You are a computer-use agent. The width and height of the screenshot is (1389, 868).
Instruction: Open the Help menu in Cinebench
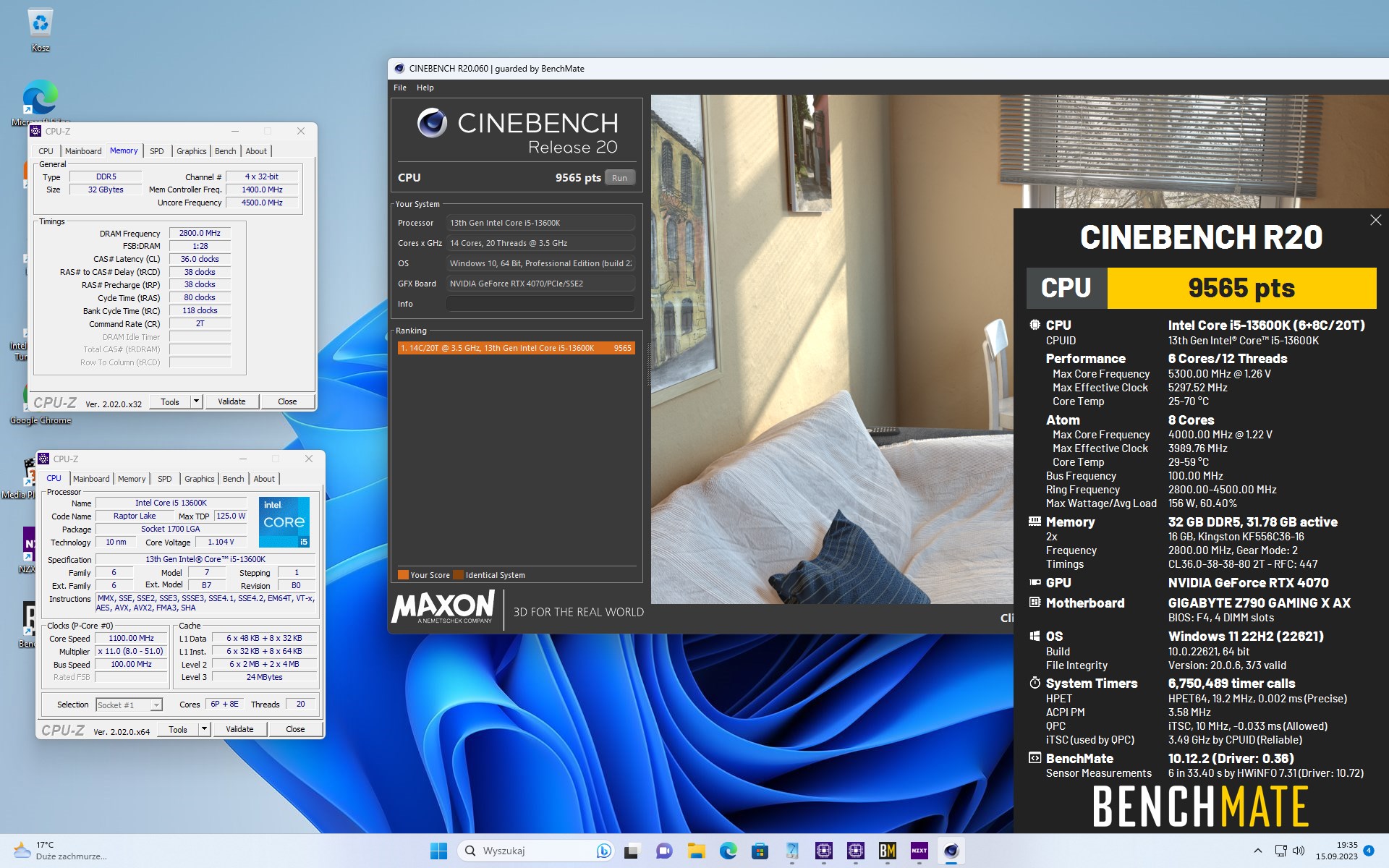425,88
